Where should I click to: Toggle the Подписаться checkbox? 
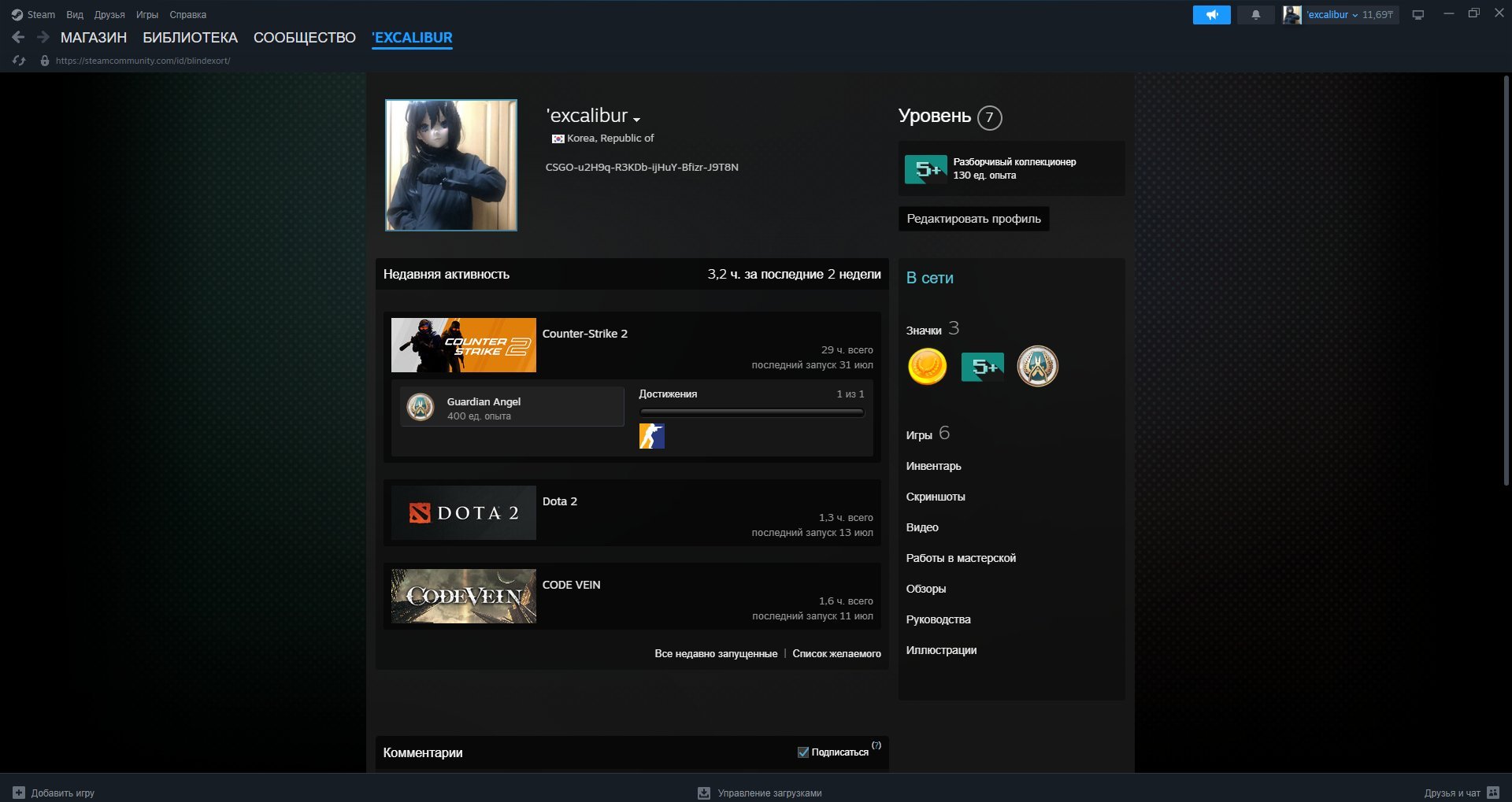(x=803, y=752)
